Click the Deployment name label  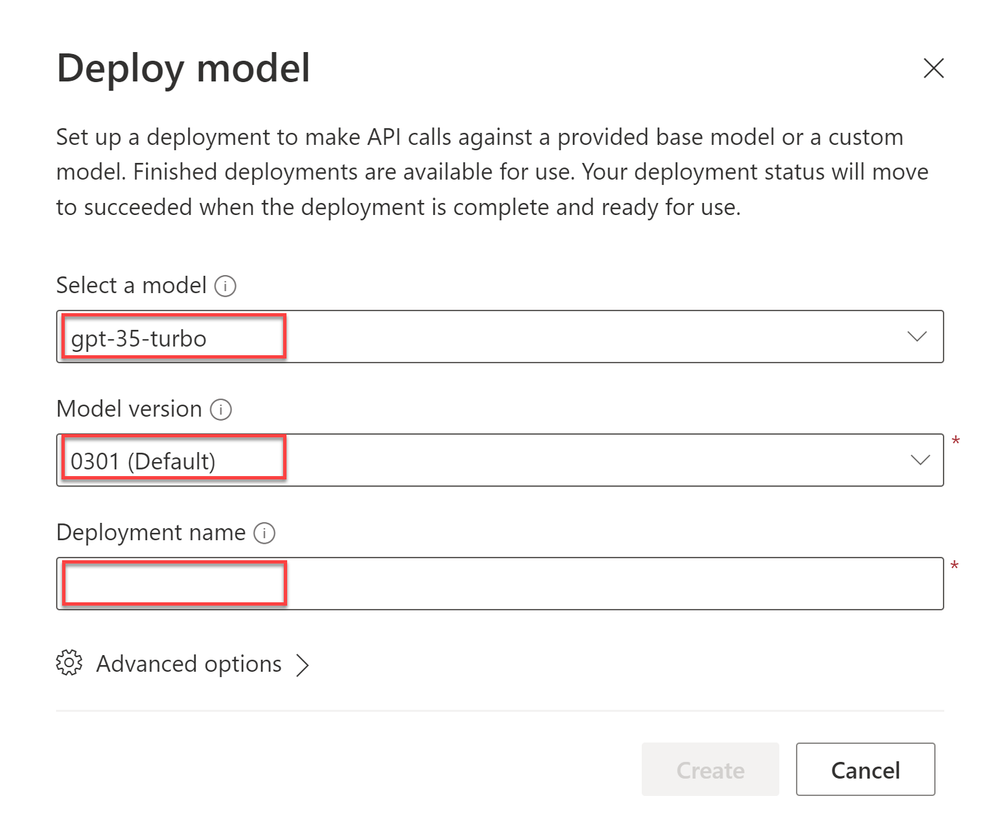[x=151, y=533]
